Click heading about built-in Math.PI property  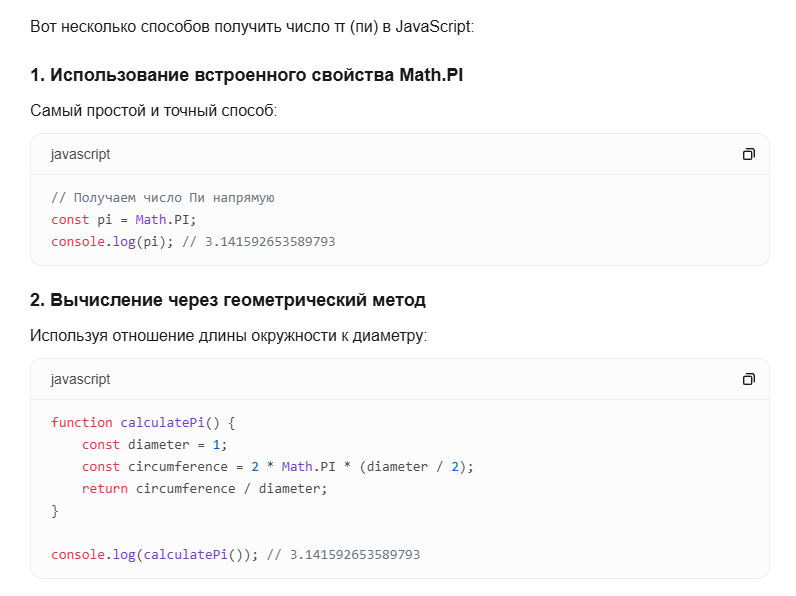246,76
